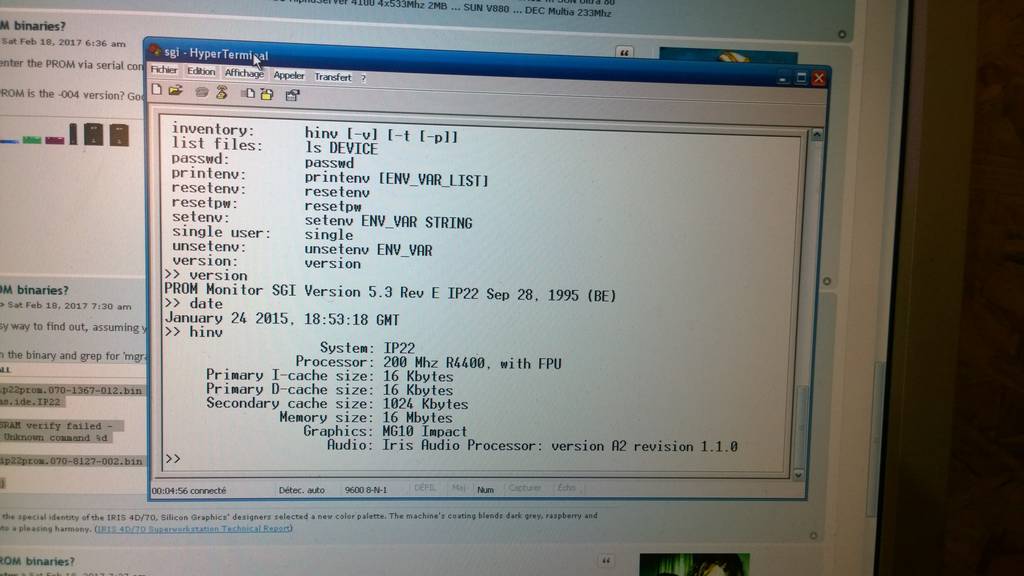Viewport: 1024px width, 576px height.
Task: Click the Send file toolbar icon
Action: point(248,93)
